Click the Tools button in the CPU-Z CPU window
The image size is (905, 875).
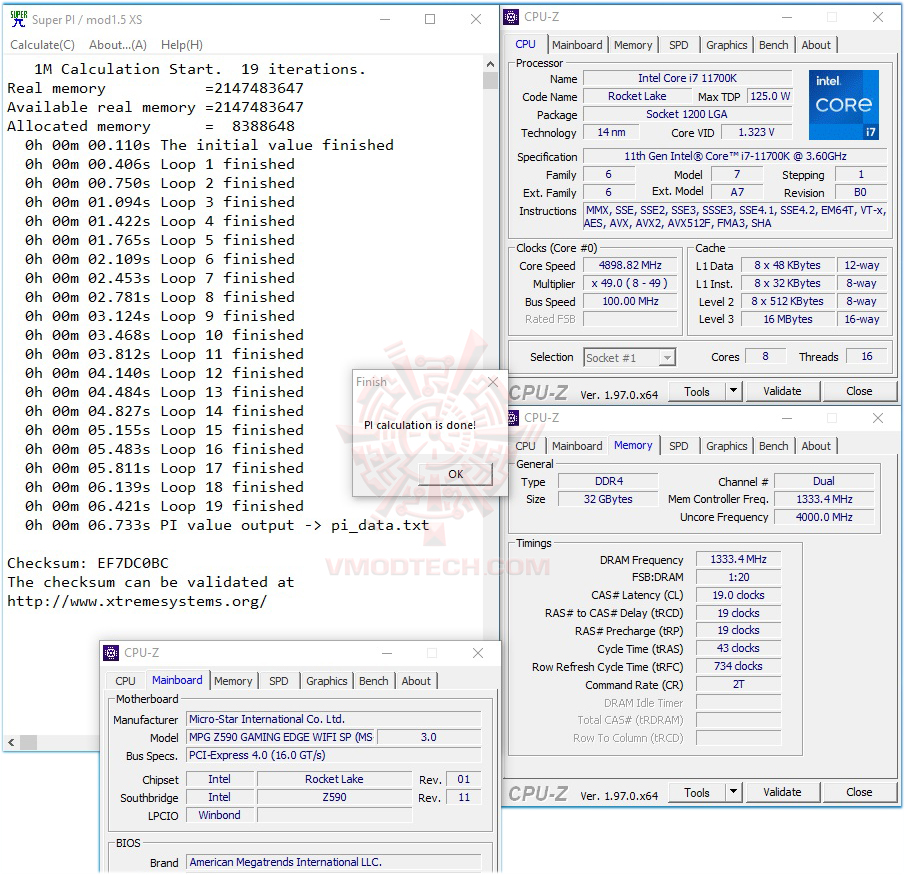[697, 391]
